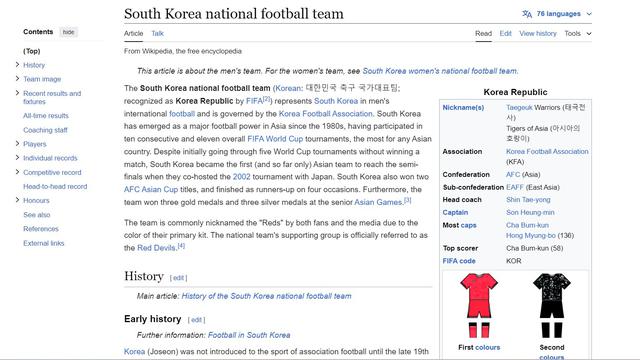Open the AFC Asian Cup link
Image resolution: width=640 pixels, height=360 pixels.
coord(151,189)
